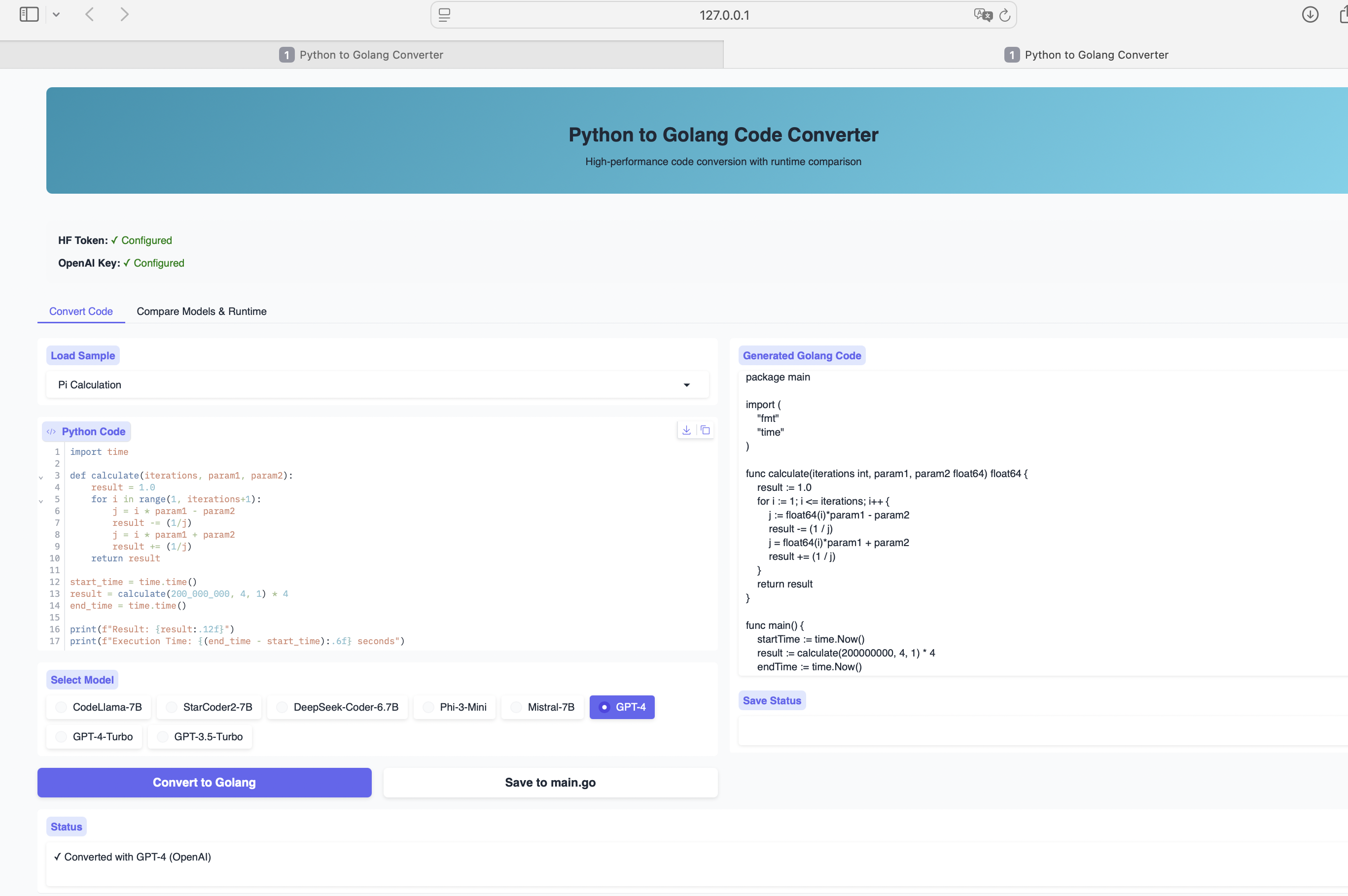Click the download icon above Python code
Viewport: 1348px width, 896px height.
[x=686, y=430]
